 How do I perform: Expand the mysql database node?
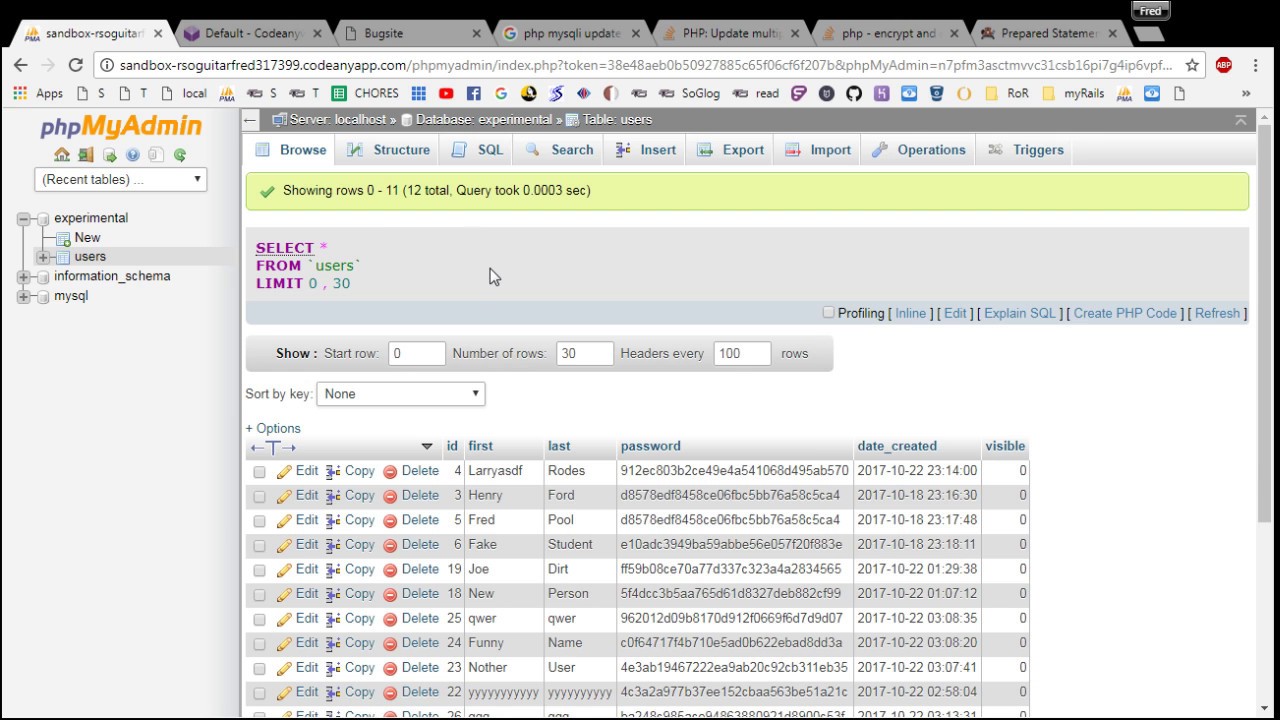(24, 297)
